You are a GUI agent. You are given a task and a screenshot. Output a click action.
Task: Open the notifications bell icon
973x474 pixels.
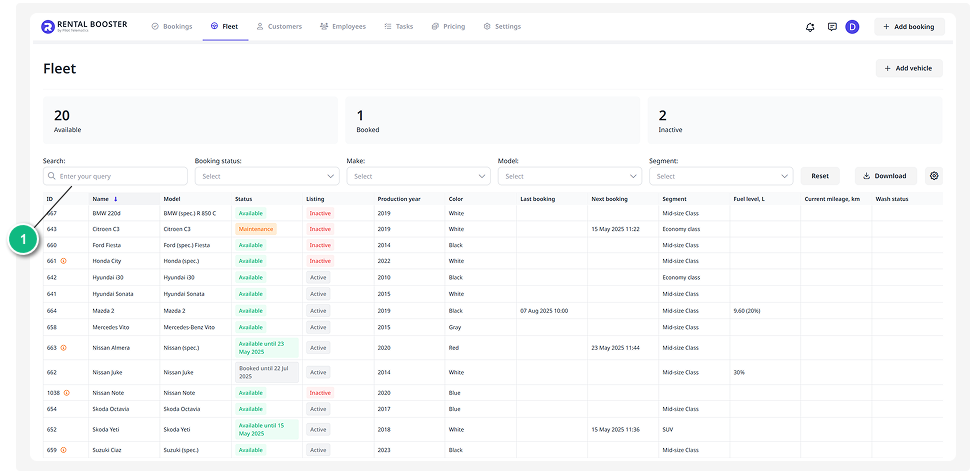point(810,27)
